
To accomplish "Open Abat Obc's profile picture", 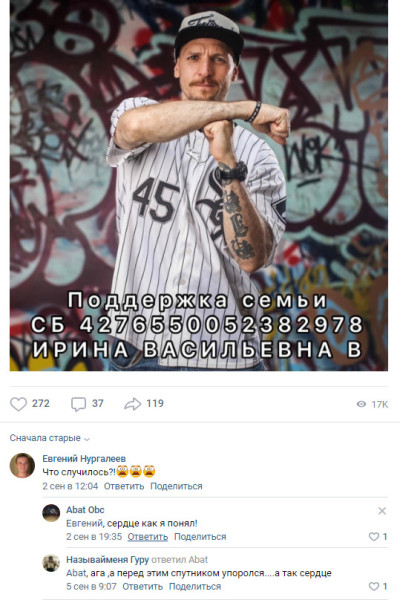I will pyautogui.click(x=51, y=513).
